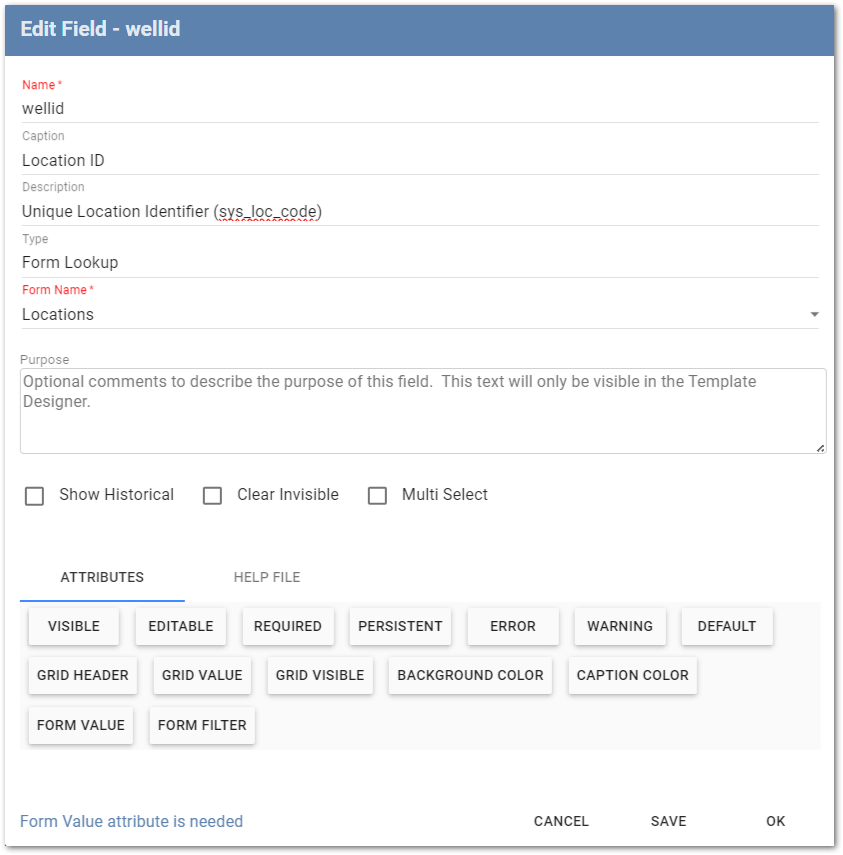Switch to the HELP FILE tab

266,577
